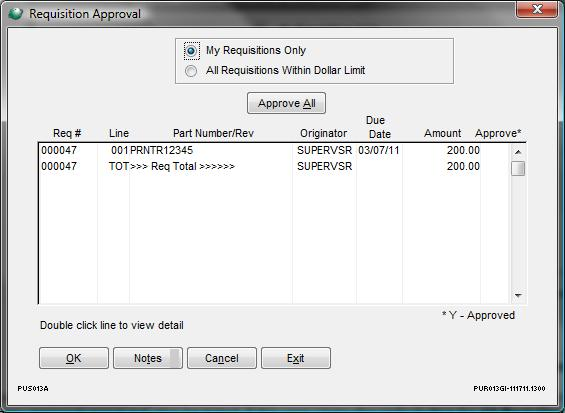Click the Requisition Approval title bar globe icon
This screenshot has height=413, width=565.
click(x=15, y=14)
